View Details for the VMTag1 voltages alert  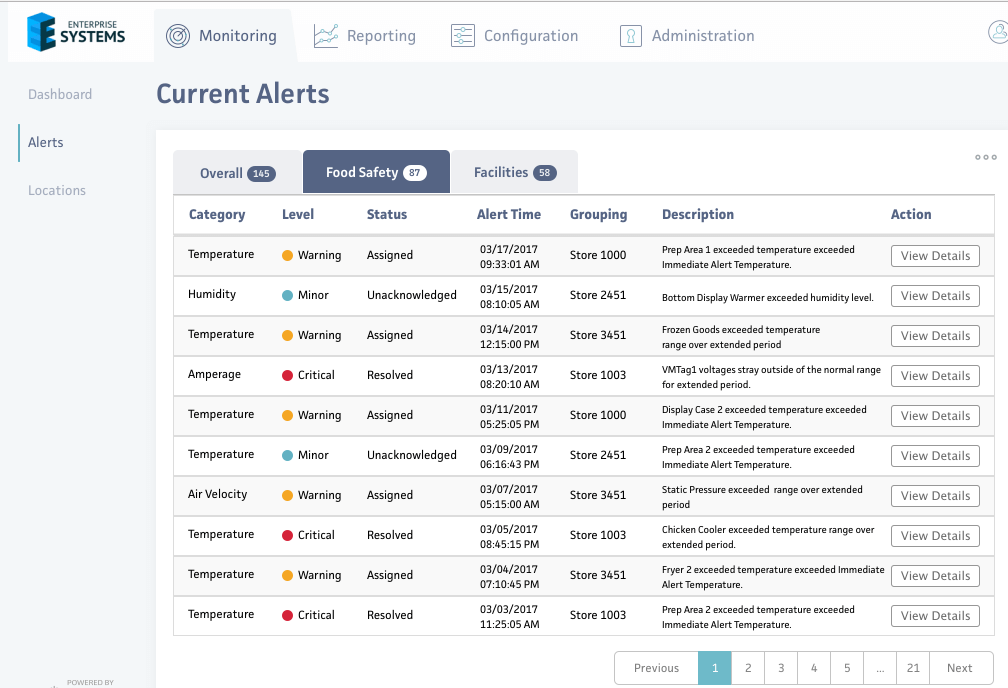coord(935,376)
